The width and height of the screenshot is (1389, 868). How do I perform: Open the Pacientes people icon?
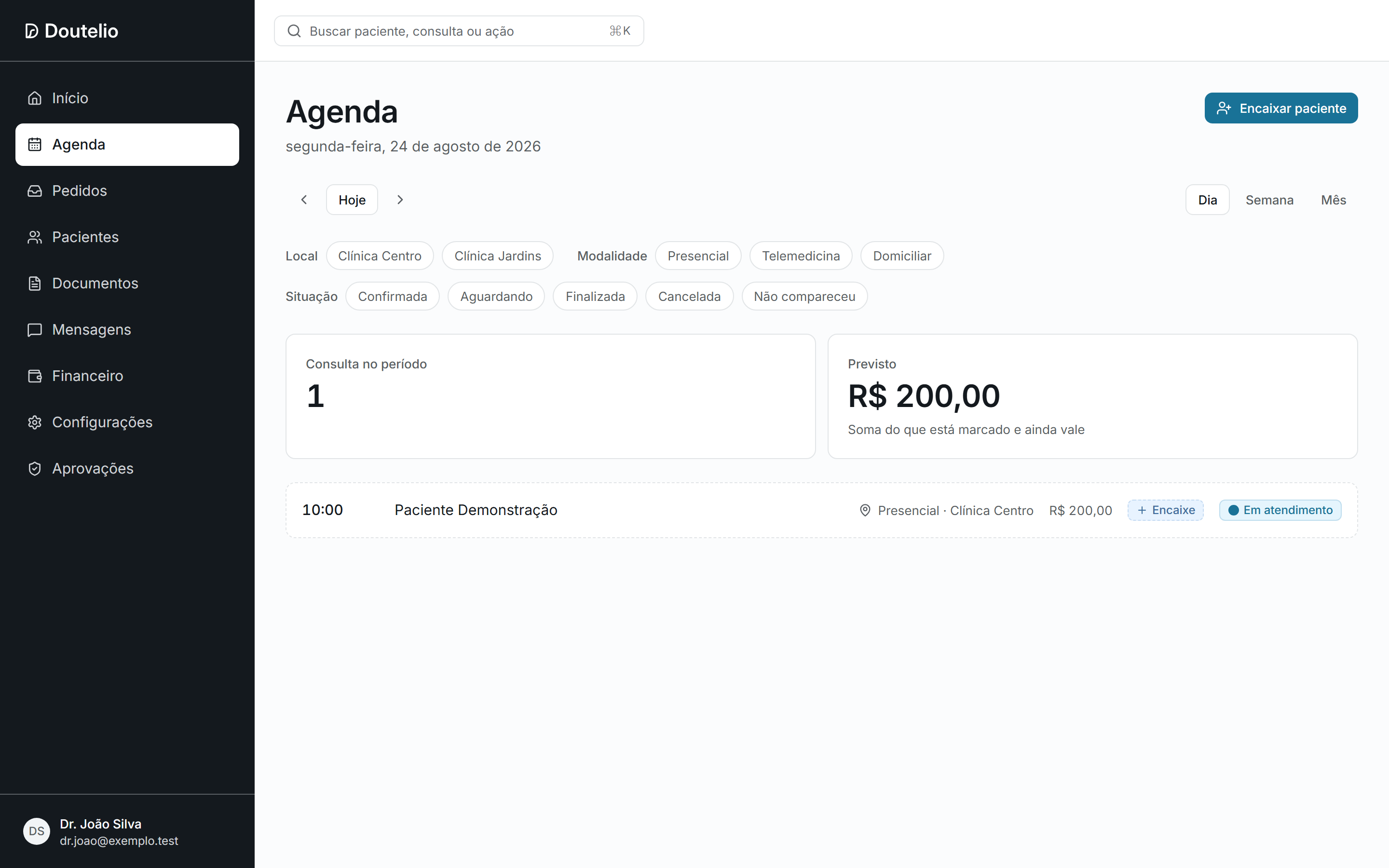pos(34,237)
